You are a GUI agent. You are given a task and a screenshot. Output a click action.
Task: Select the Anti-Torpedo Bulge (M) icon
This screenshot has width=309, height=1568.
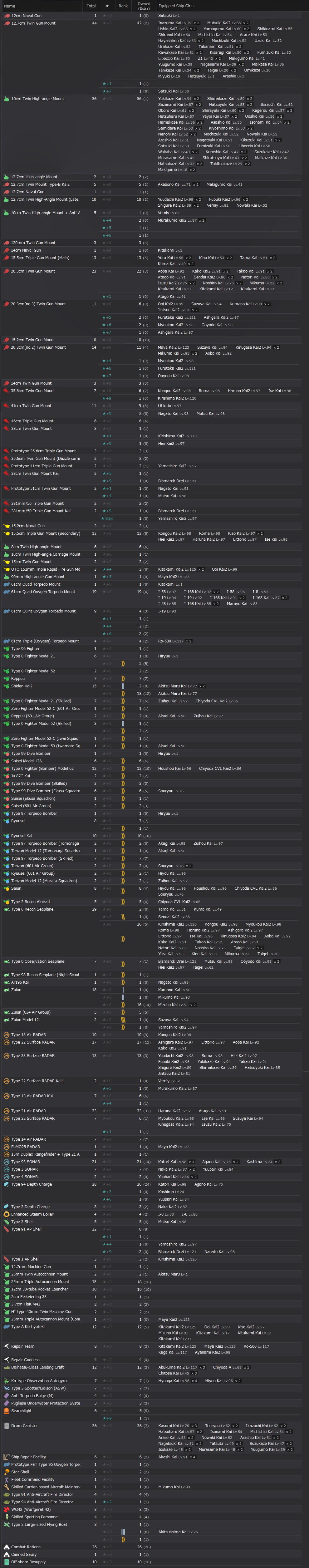[7, 1396]
